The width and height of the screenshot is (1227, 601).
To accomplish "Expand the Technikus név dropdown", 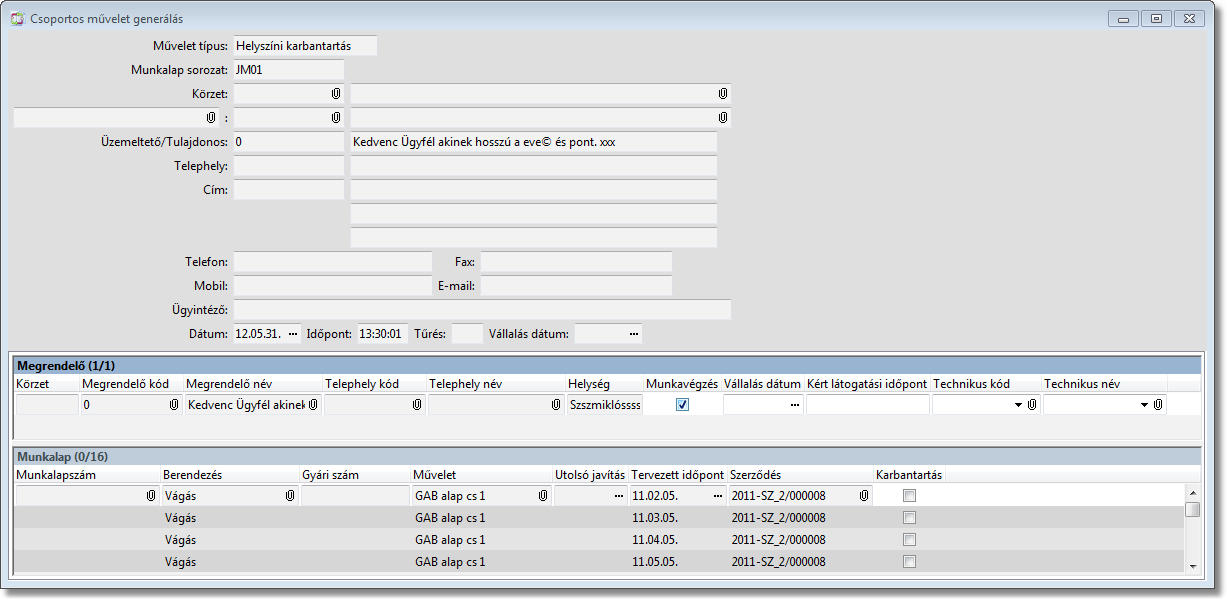I will click(1145, 405).
